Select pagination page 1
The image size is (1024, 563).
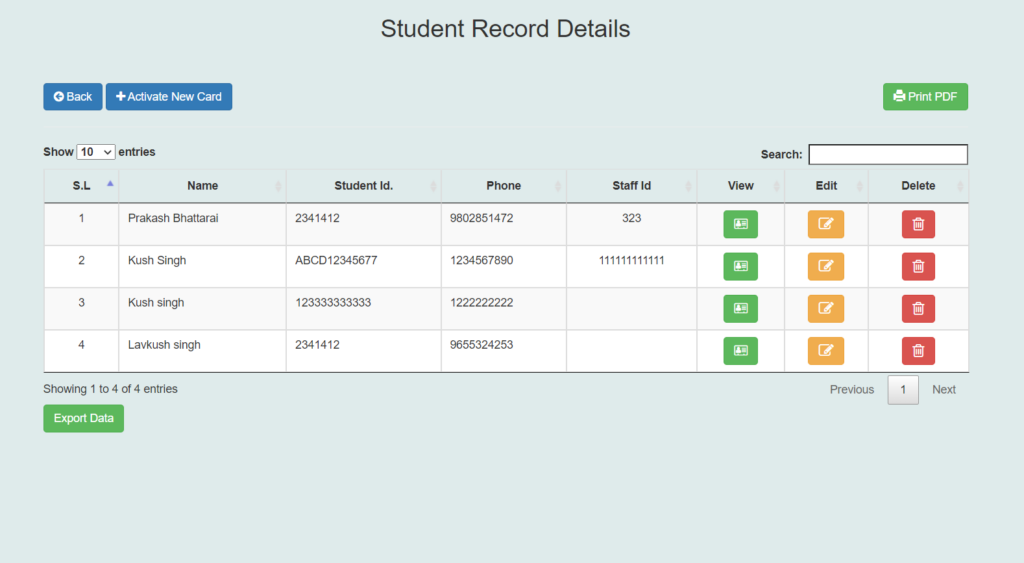click(x=903, y=390)
